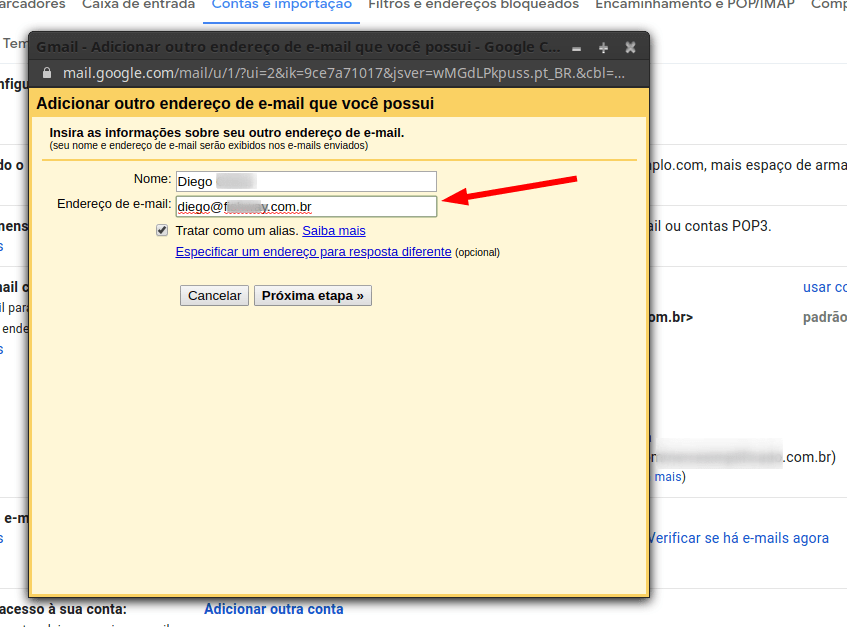This screenshot has width=847, height=627.
Task: Click the Nome input field
Action: tap(306, 181)
